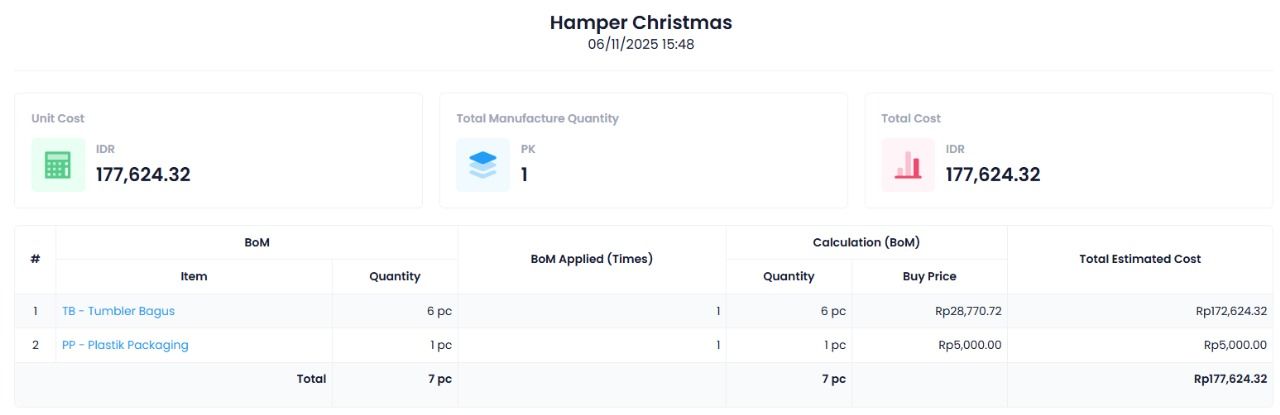
Task: Click the date 06/11/2025 15:48 subtitle
Action: click(641, 44)
